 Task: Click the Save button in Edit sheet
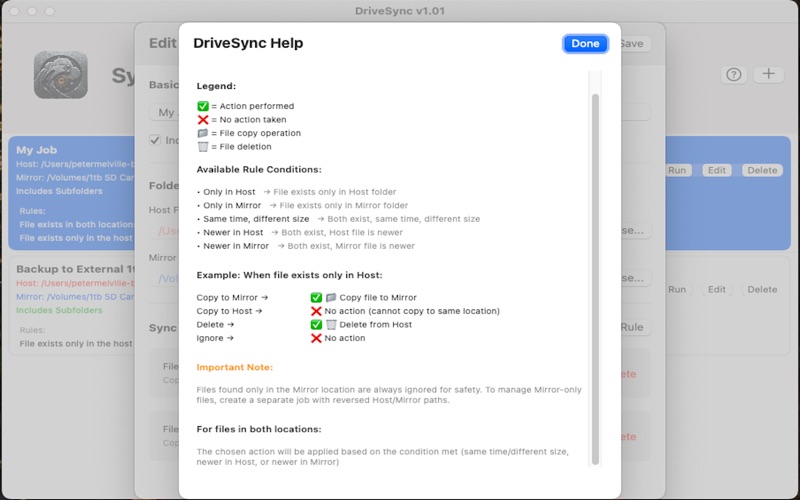coord(632,43)
